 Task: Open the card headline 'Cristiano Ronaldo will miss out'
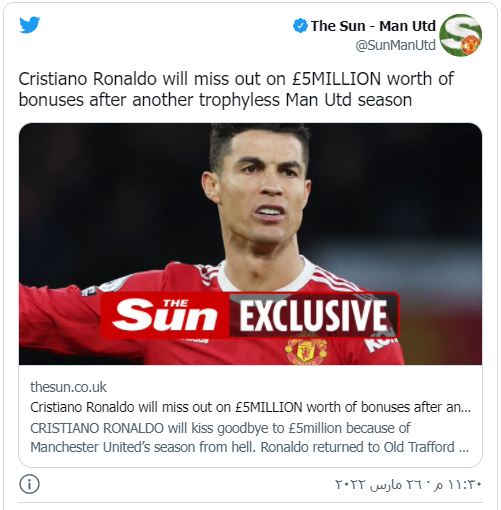click(x=250, y=407)
